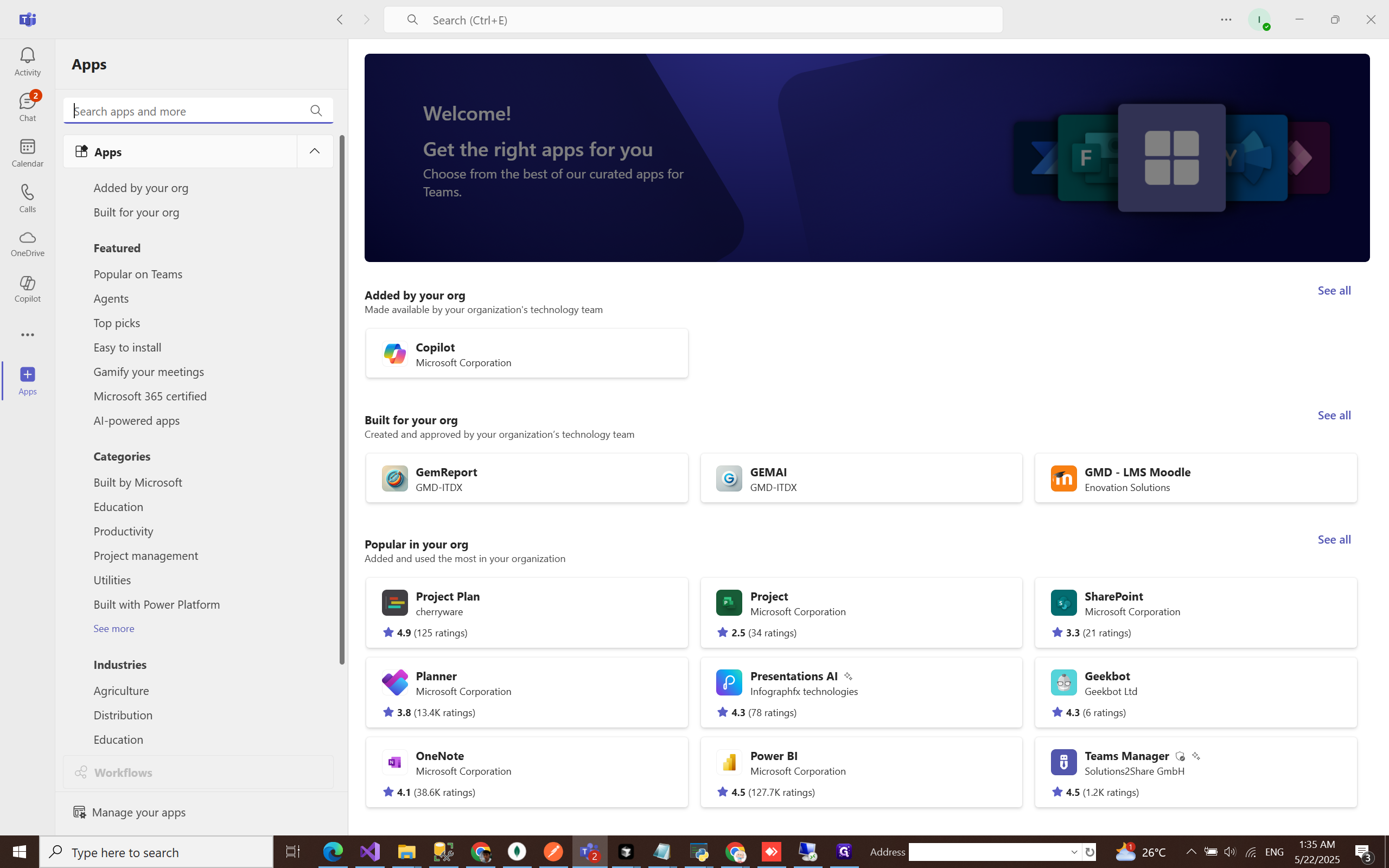This screenshot has width=1389, height=868.
Task: Select Agriculture under Industries
Action: [x=121, y=691]
